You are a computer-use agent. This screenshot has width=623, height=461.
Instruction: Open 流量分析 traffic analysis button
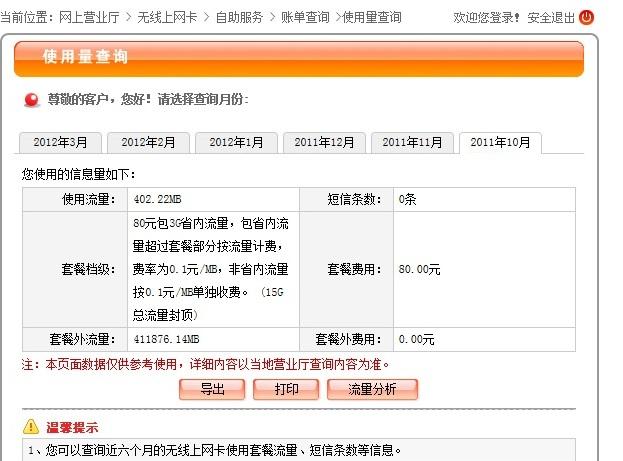point(372,389)
